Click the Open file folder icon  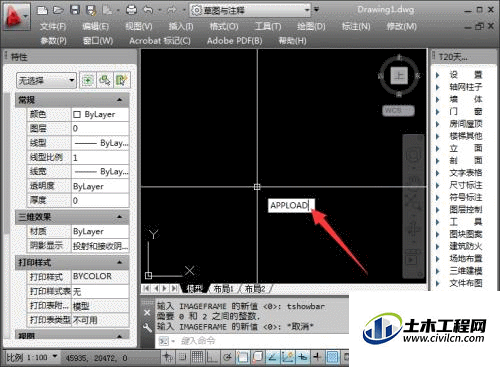58,10
